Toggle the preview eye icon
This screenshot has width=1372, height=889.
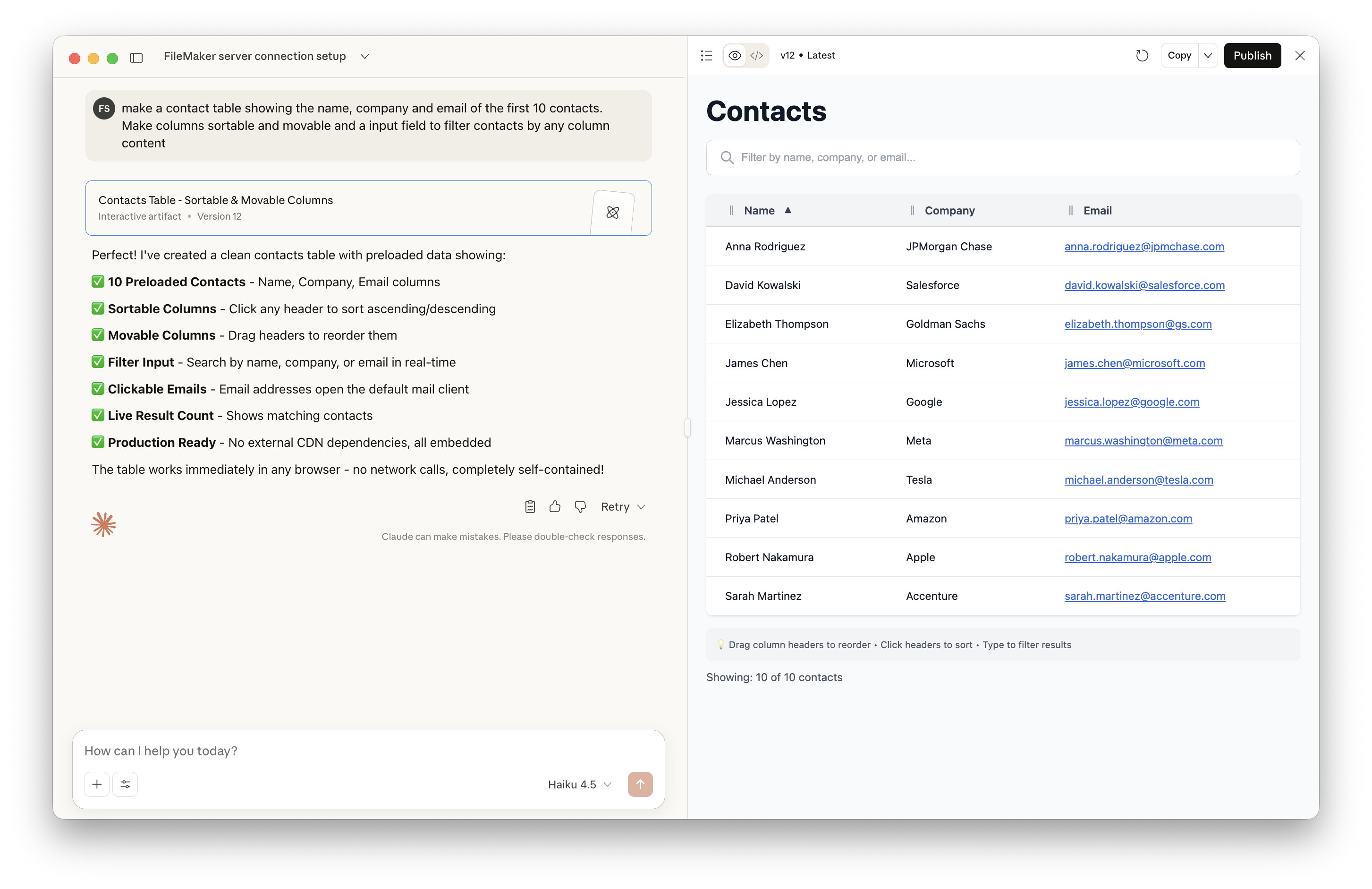(x=734, y=55)
